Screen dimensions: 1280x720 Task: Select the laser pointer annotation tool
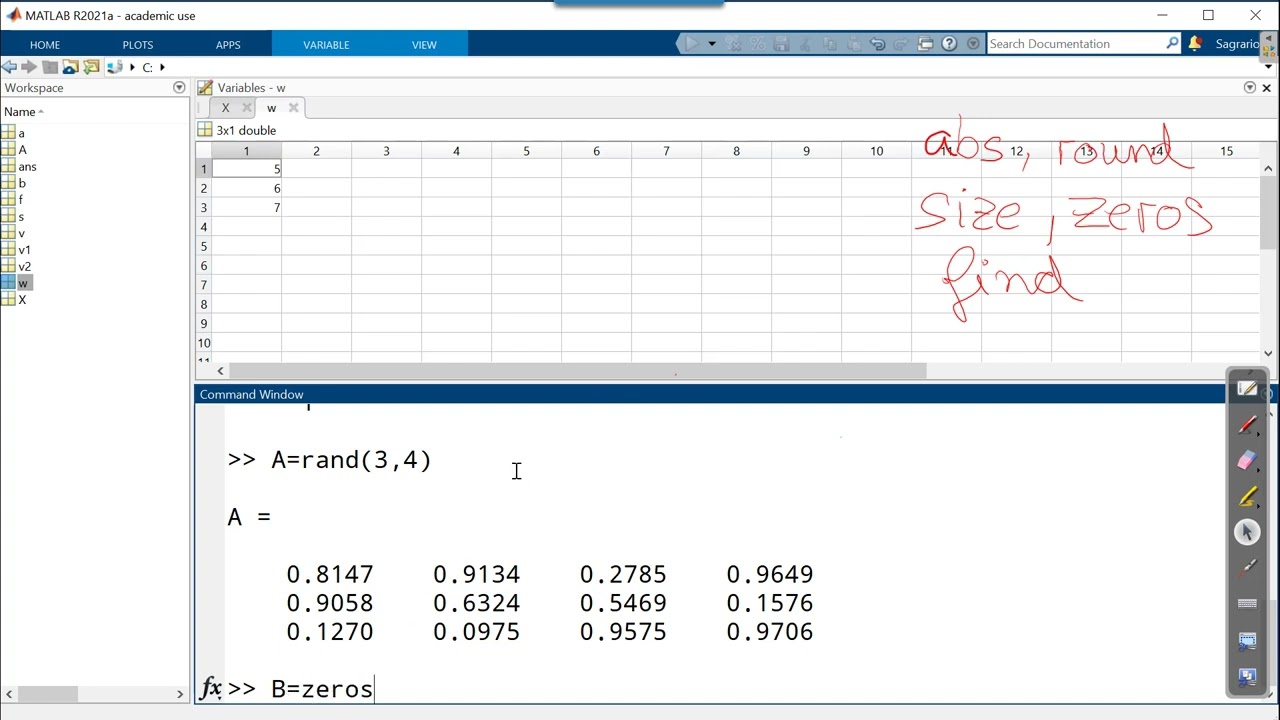click(1247, 568)
